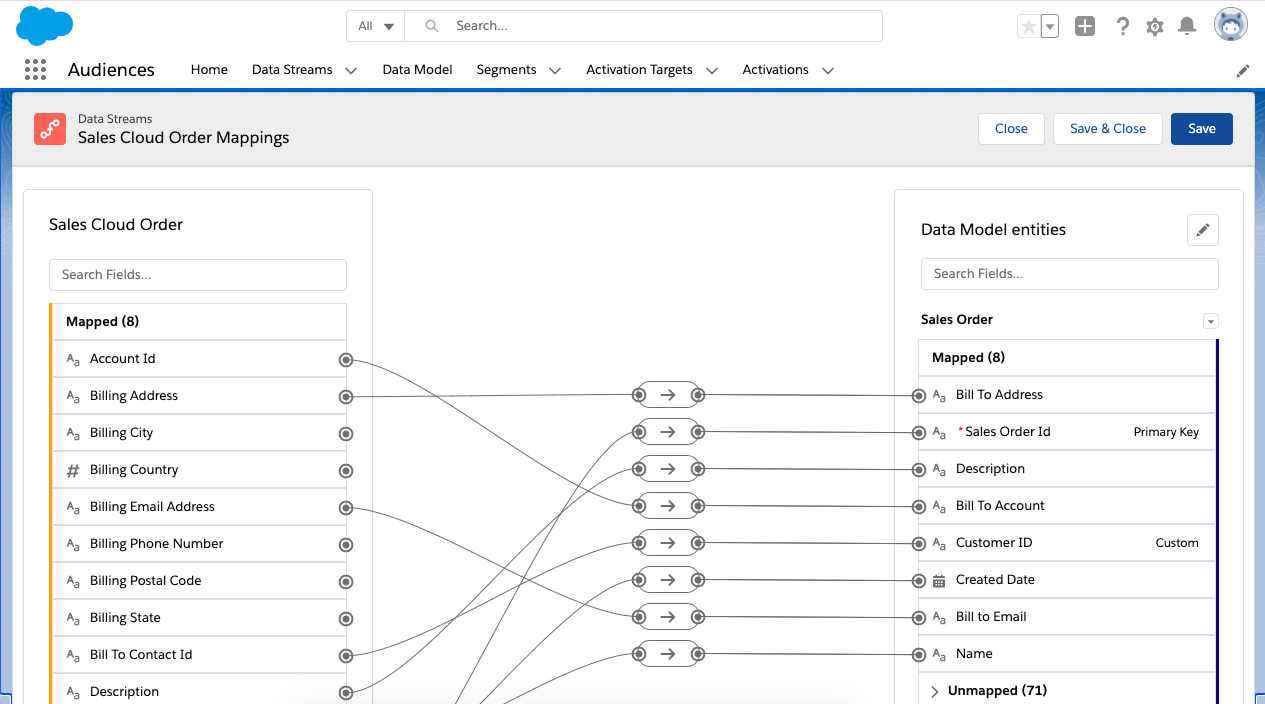
Task: Click the global actions plus icon
Action: click(x=1085, y=27)
